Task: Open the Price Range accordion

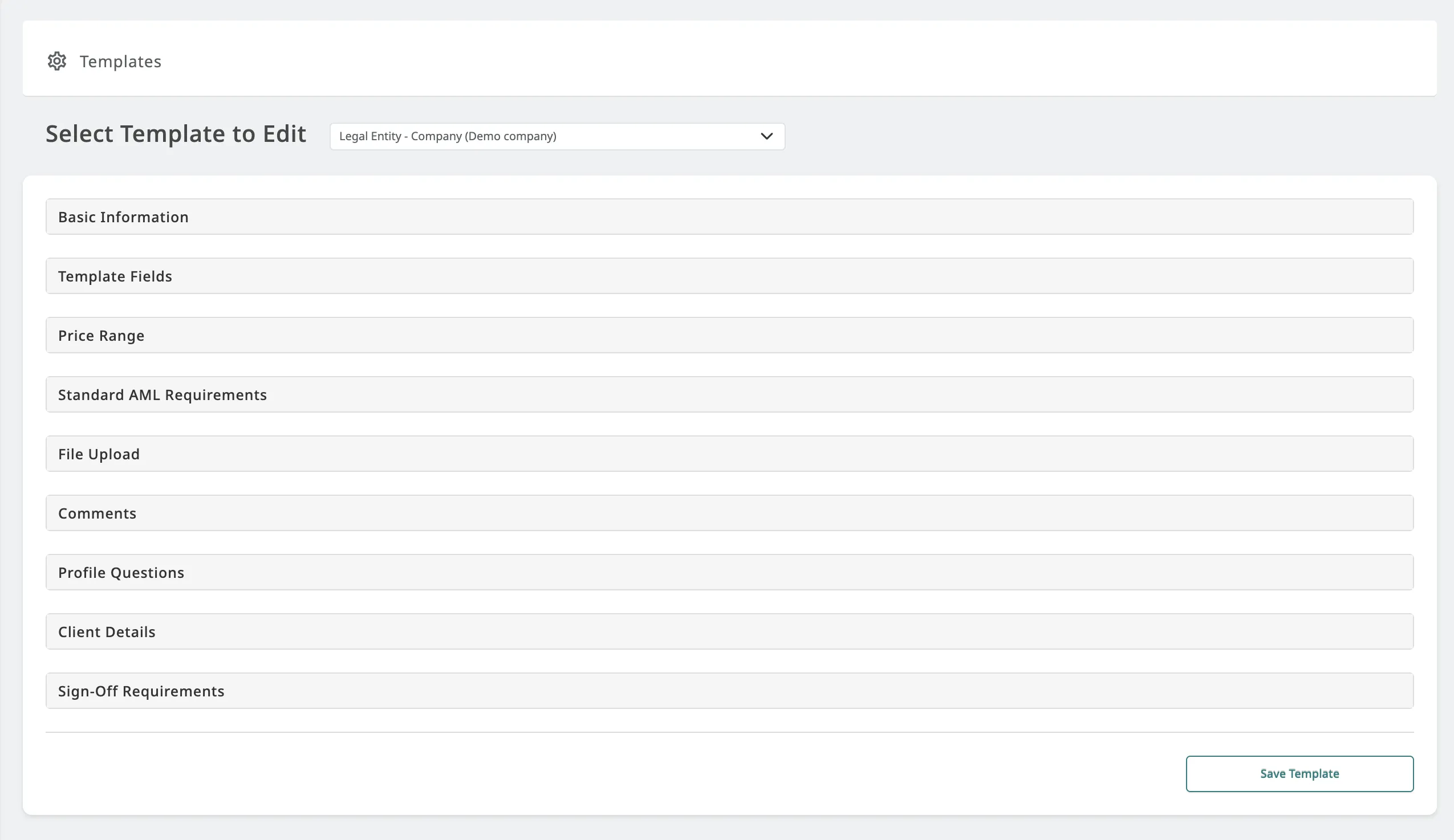Action: pos(729,336)
